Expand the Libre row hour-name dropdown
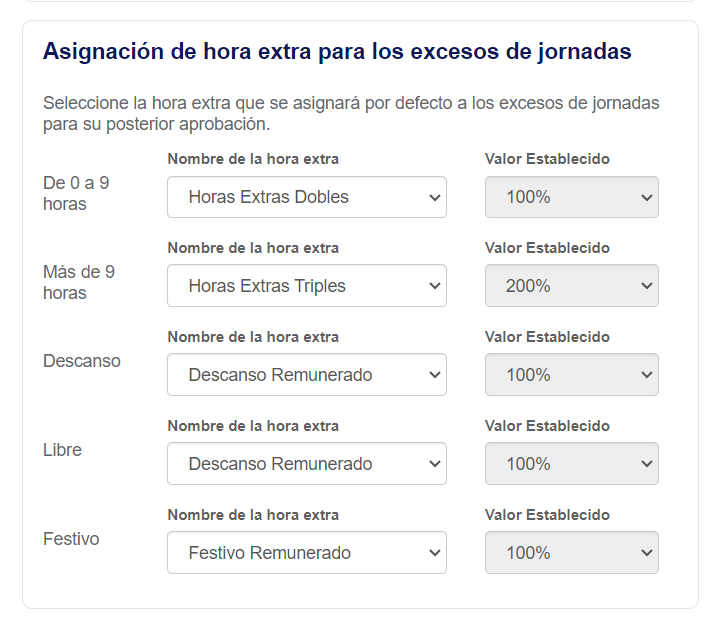 [x=306, y=464]
